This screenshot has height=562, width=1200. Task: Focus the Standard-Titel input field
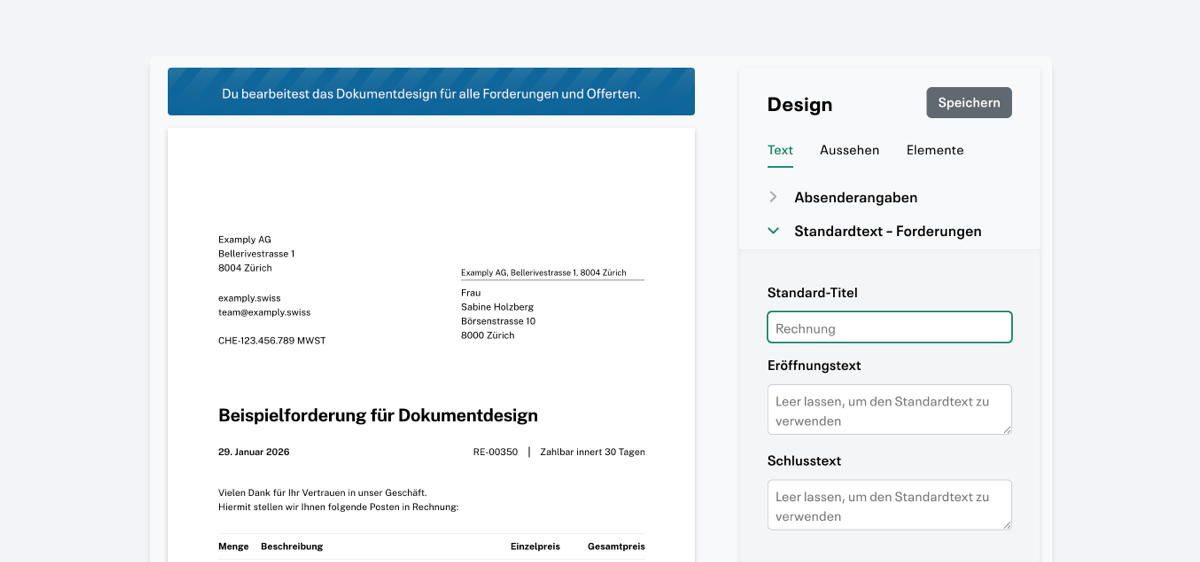[889, 327]
